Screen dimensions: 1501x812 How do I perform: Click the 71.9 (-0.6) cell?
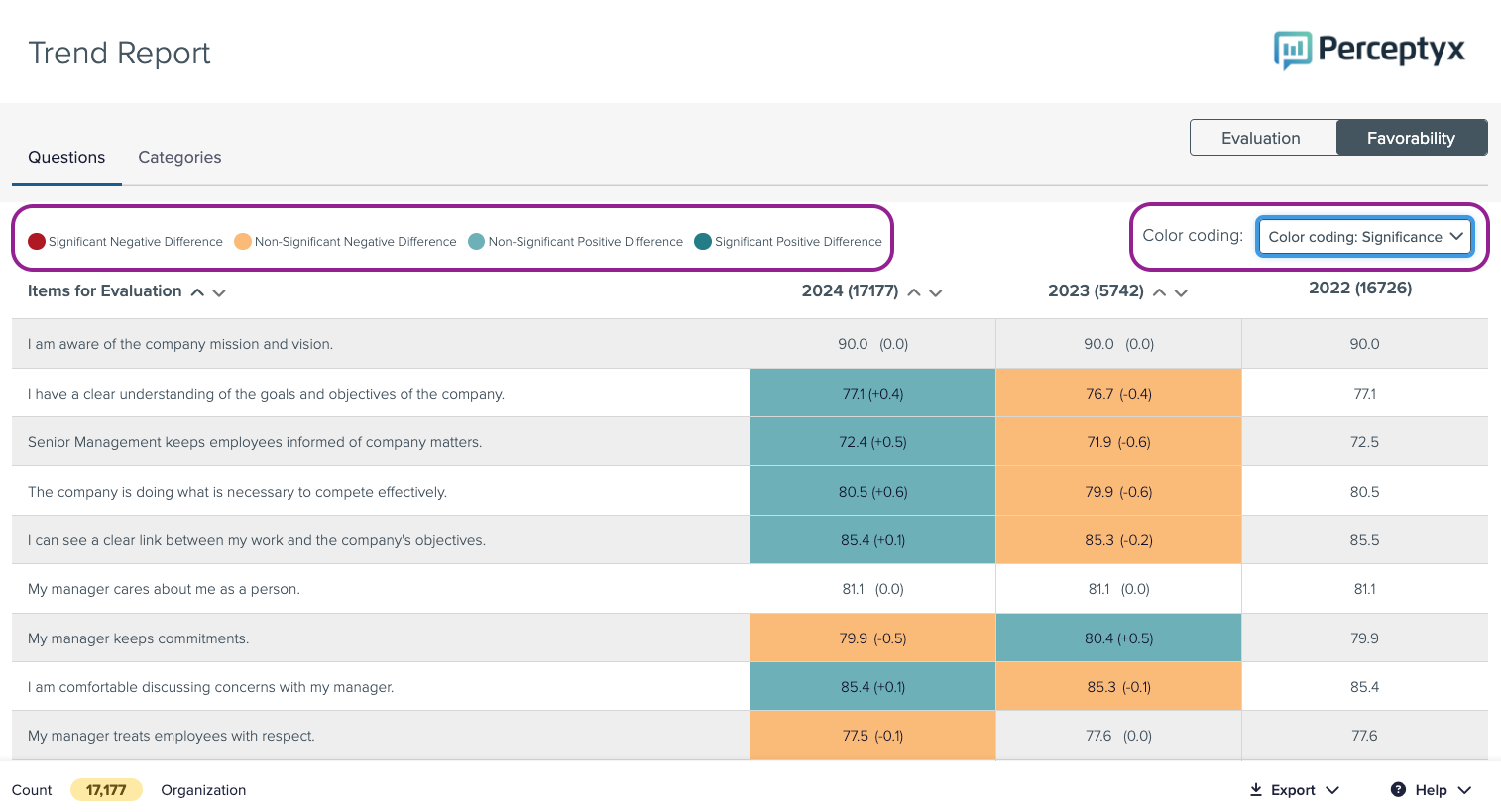tap(1118, 442)
